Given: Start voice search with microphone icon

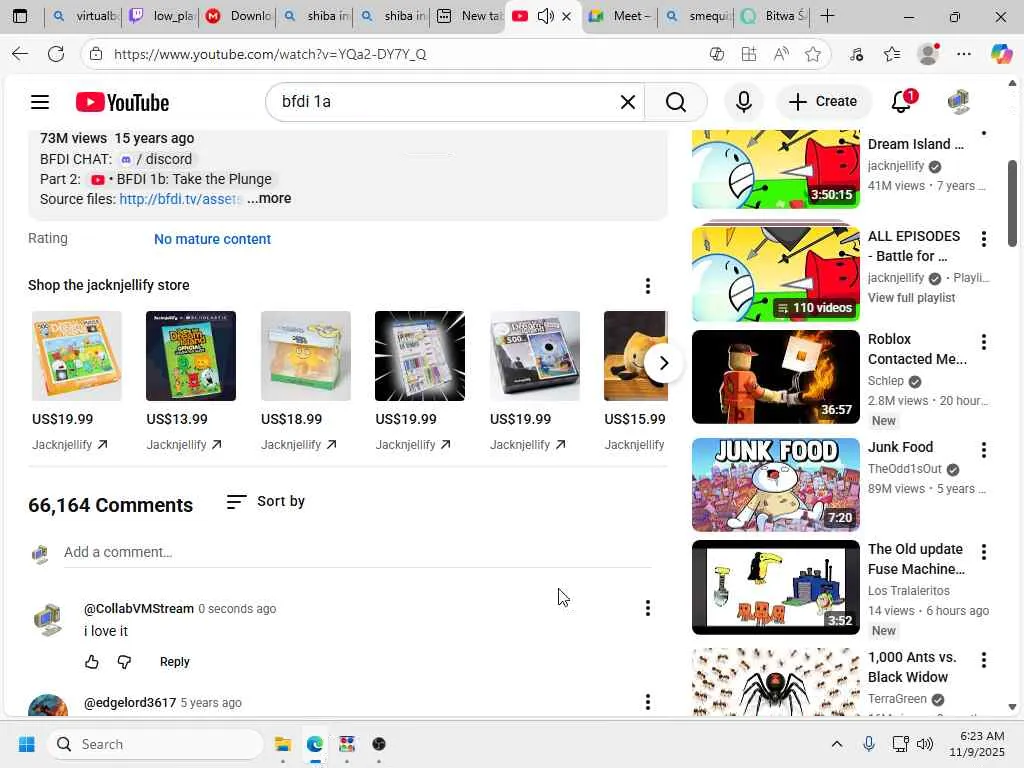Looking at the screenshot, I should click(x=743, y=102).
